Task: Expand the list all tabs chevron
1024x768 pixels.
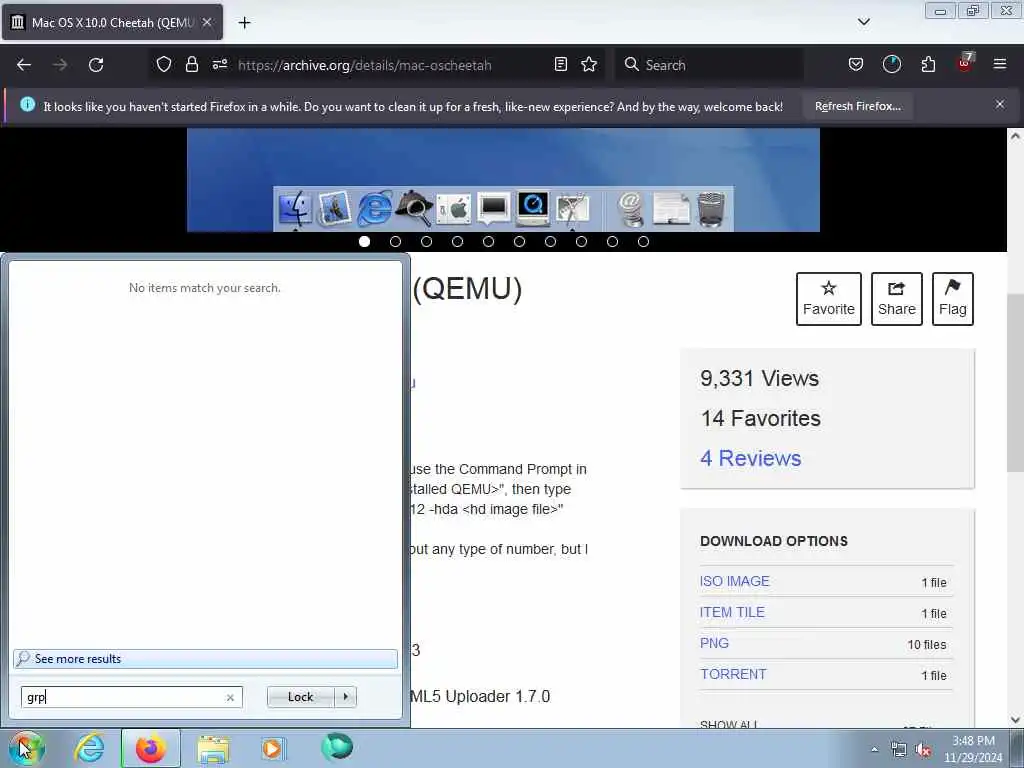Action: [x=863, y=22]
